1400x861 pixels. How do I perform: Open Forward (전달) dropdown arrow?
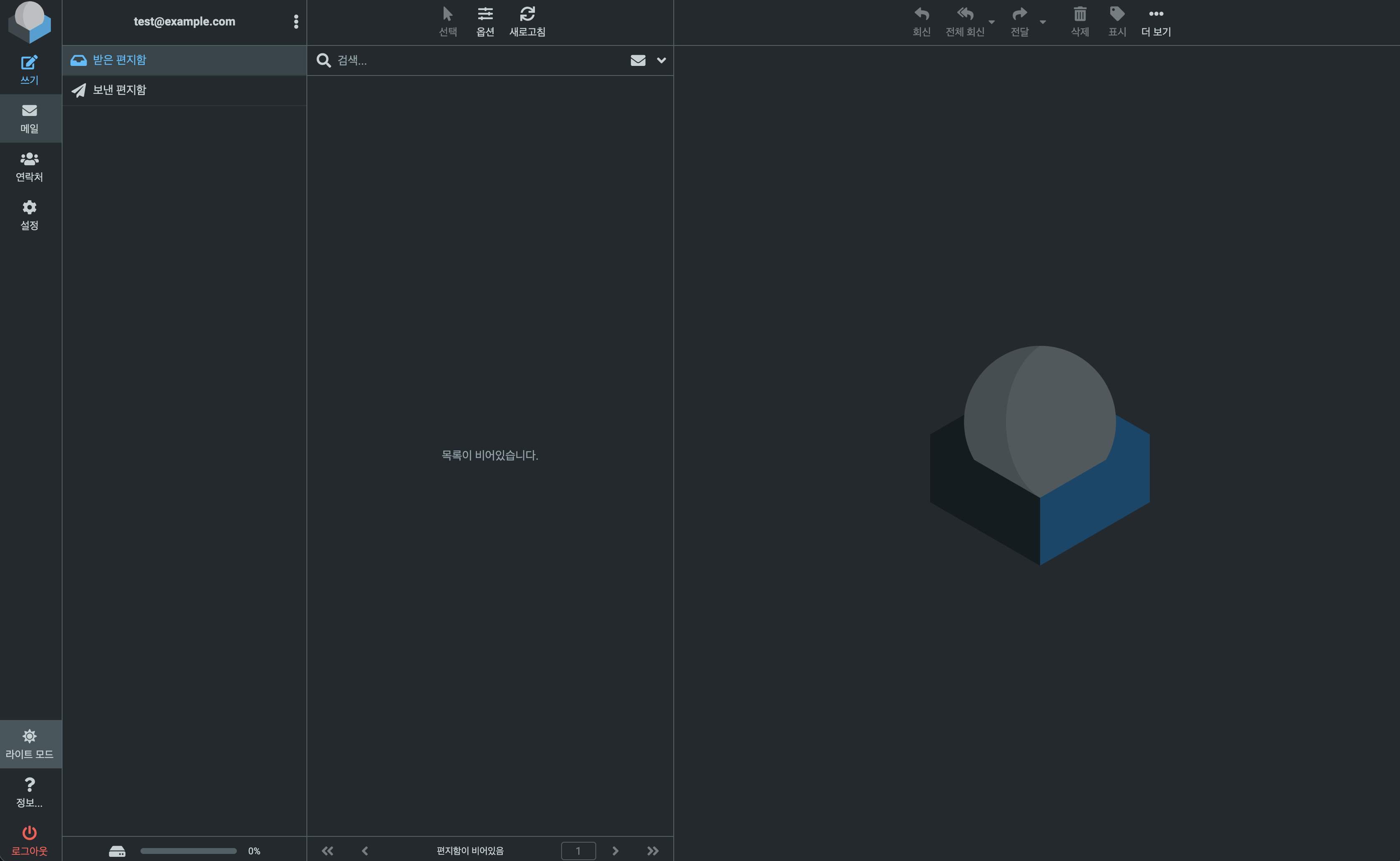click(1043, 22)
